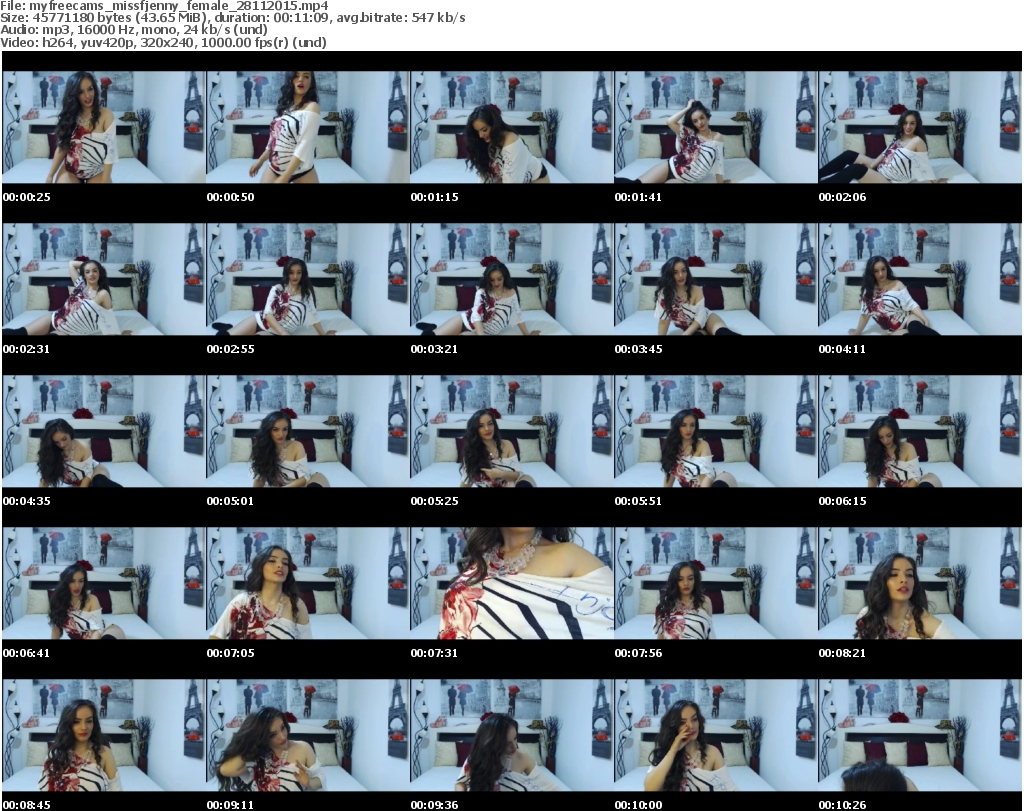Open the thumbnail frame at 00:09:36
Viewport: 1024px width, 811px height.
pyautogui.click(x=512, y=735)
